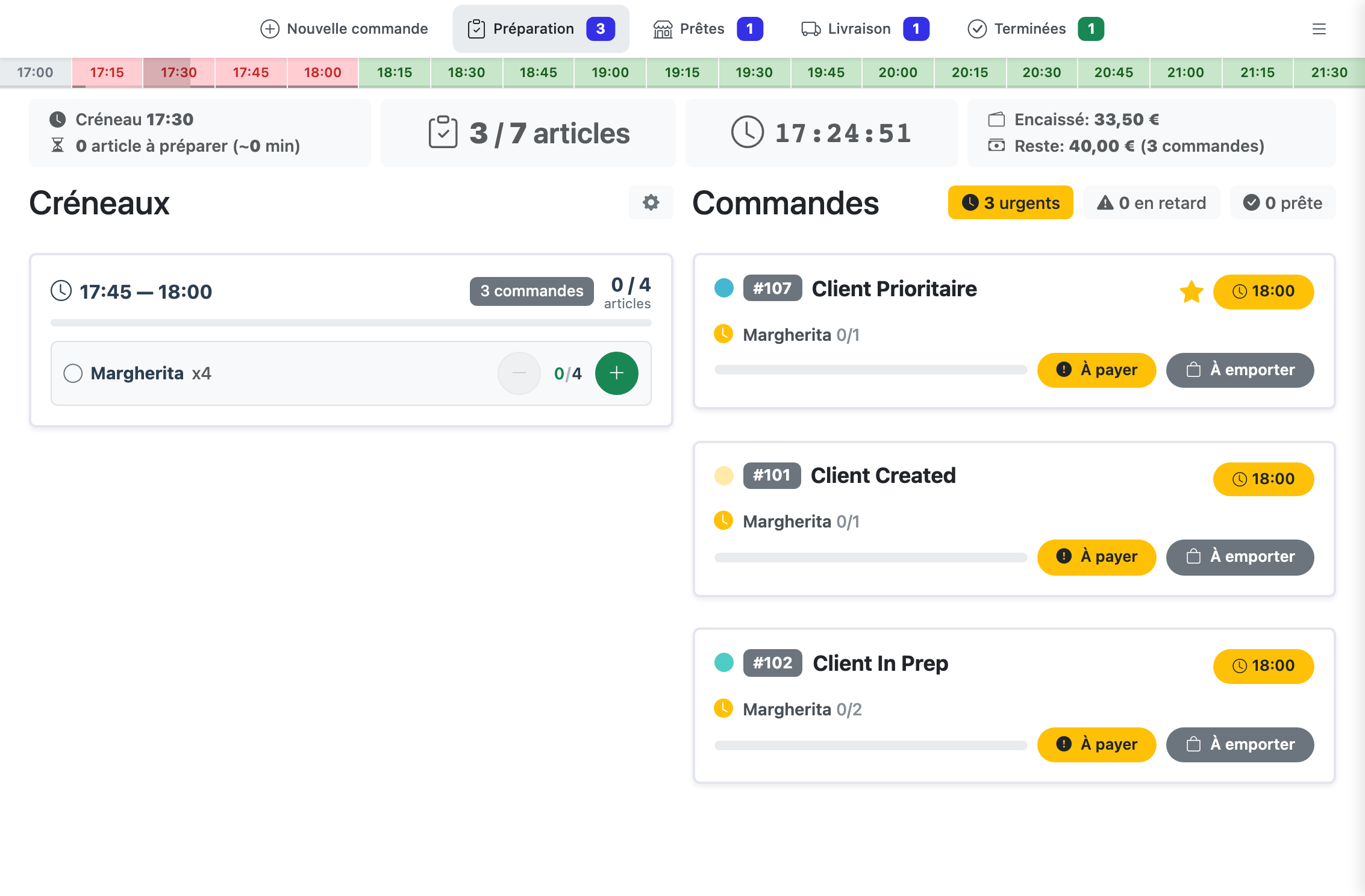Open the Client In Prep order name
This screenshot has height=896, width=1365.
coord(880,664)
